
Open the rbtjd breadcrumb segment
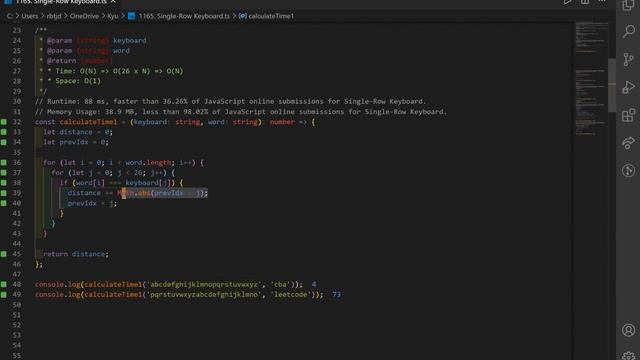point(54,16)
